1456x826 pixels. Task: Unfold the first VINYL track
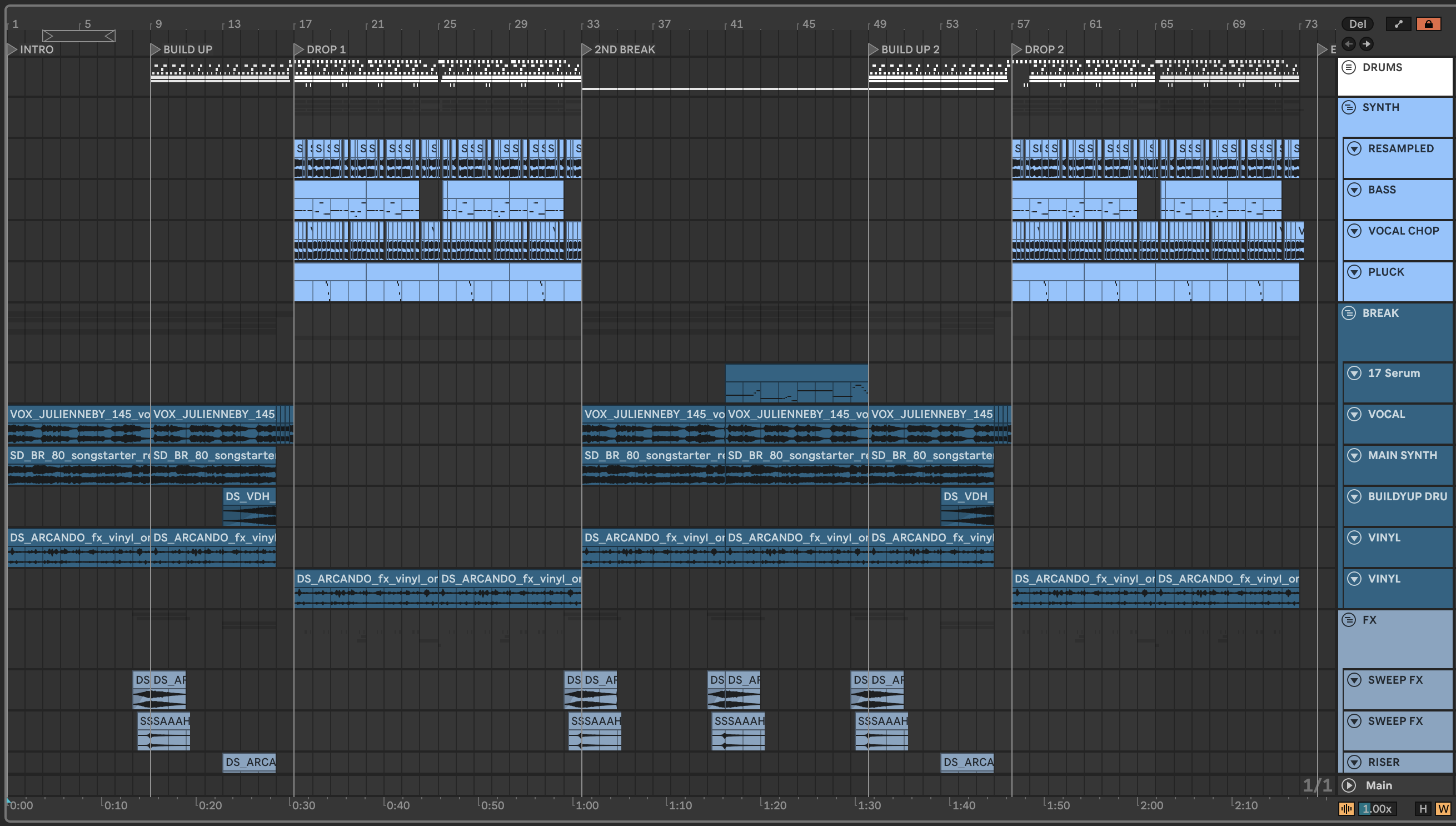coord(1354,538)
